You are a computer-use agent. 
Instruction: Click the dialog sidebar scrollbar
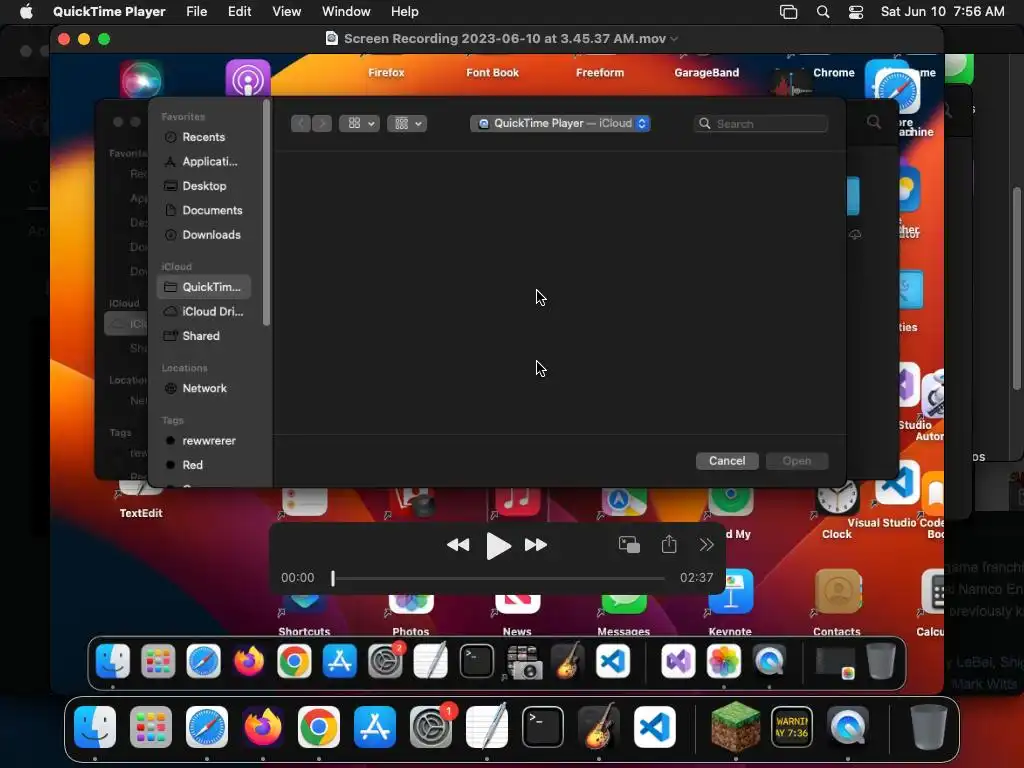266,212
